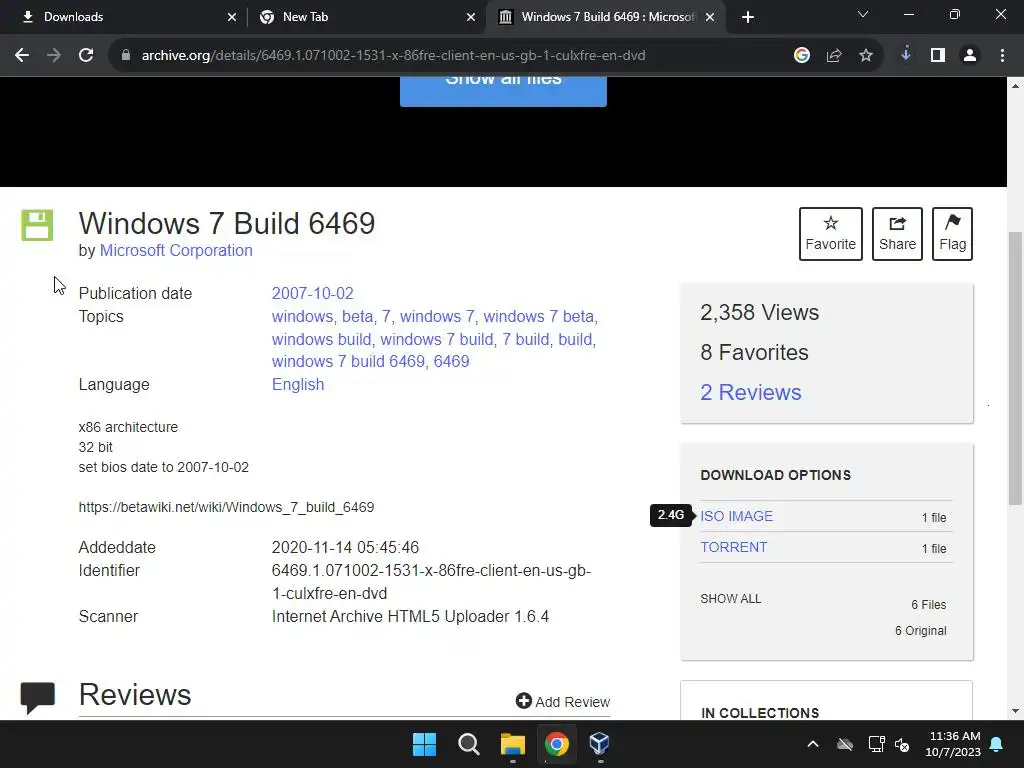Click the '8 Favorites' text
Screen dimensions: 1024x768
pos(754,353)
